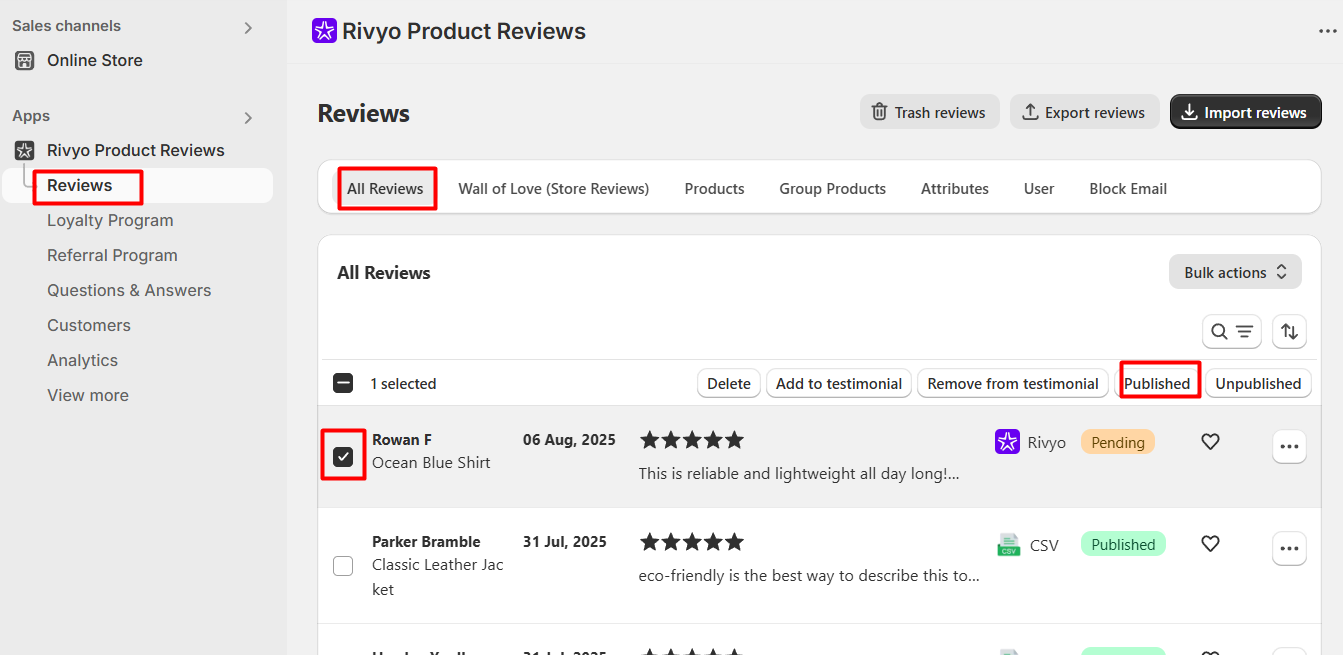Click the Published status badge on Parker row
The width and height of the screenshot is (1343, 655).
(x=1123, y=544)
